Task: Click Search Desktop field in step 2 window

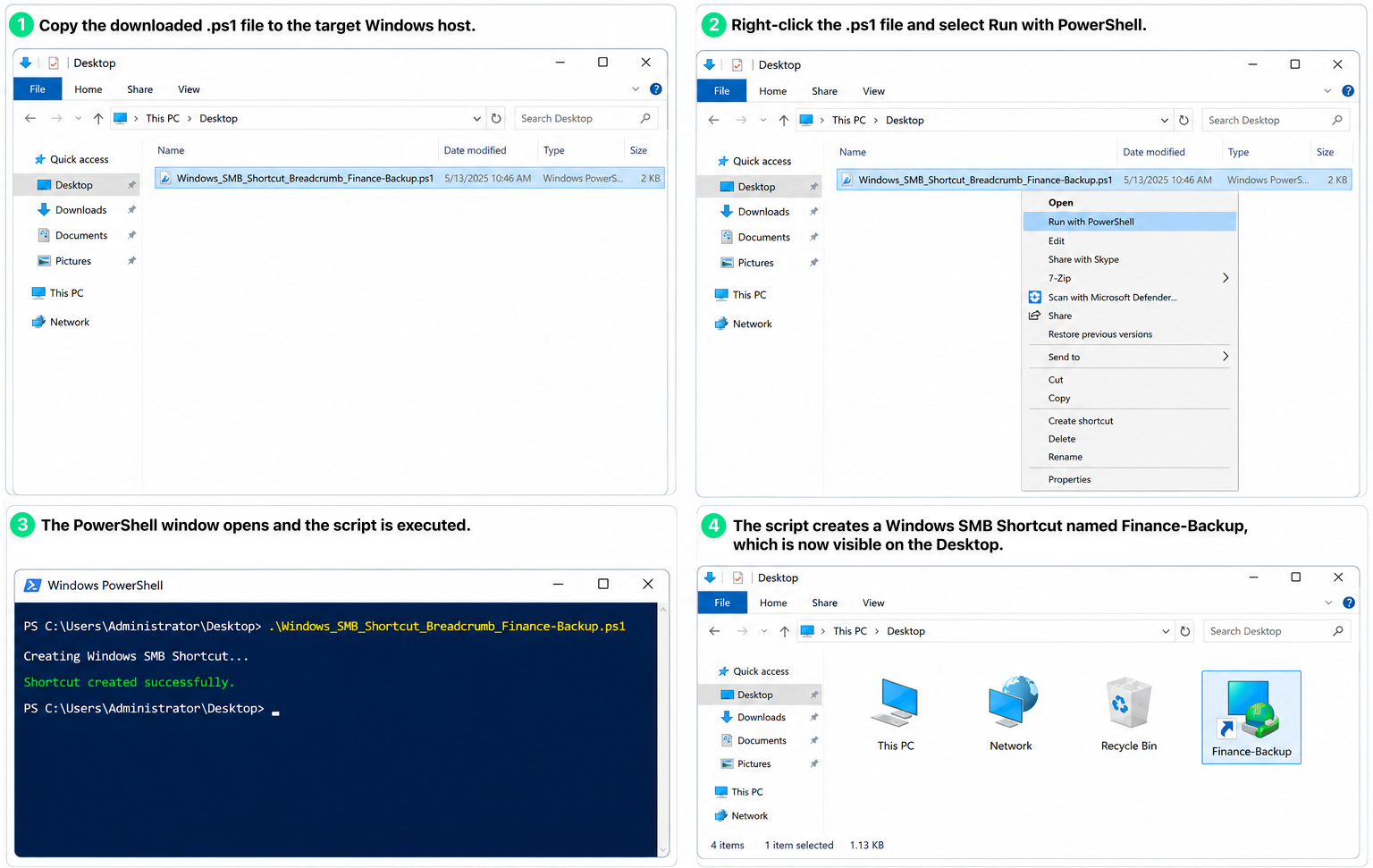Action: 1276,121
